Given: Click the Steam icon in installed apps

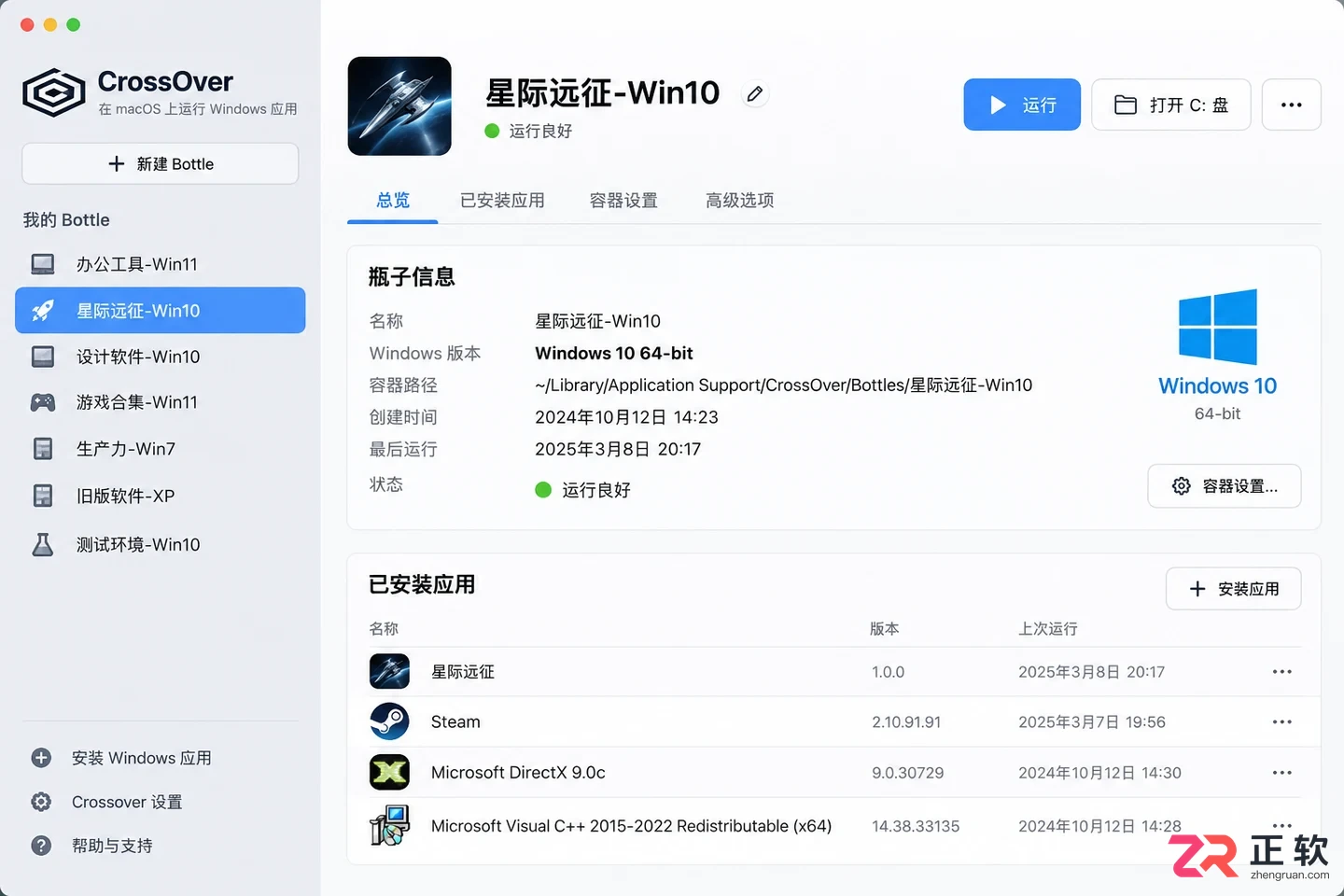Looking at the screenshot, I should coord(389,721).
